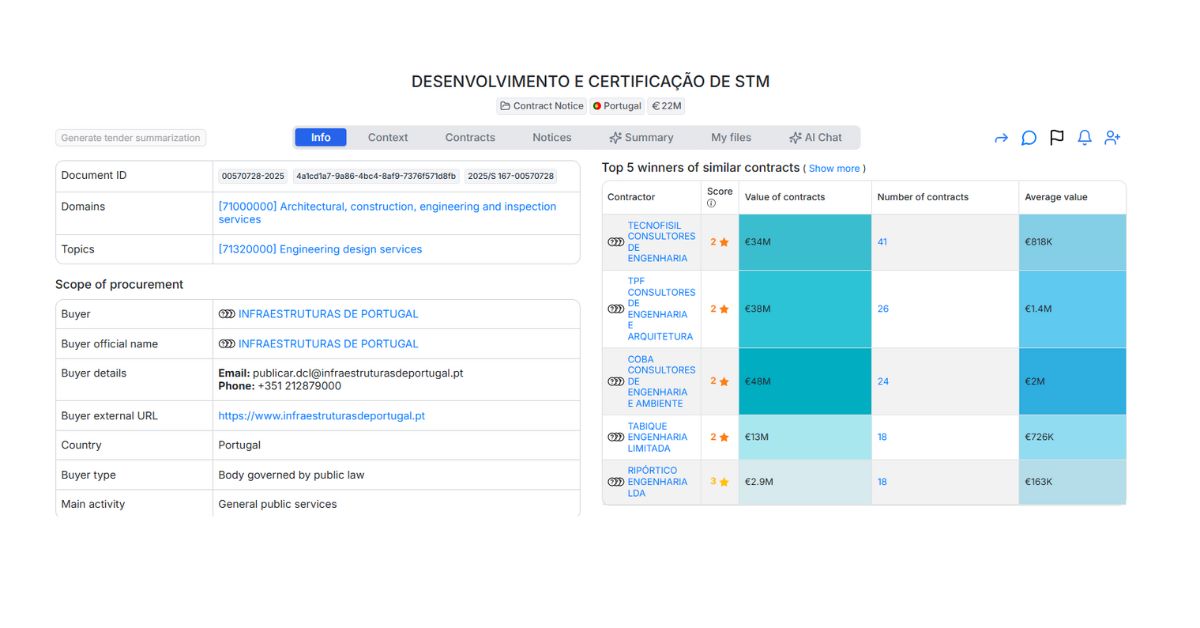Open the Contracts tab
Viewport: 1200px width, 628px height.
pyautogui.click(x=470, y=138)
